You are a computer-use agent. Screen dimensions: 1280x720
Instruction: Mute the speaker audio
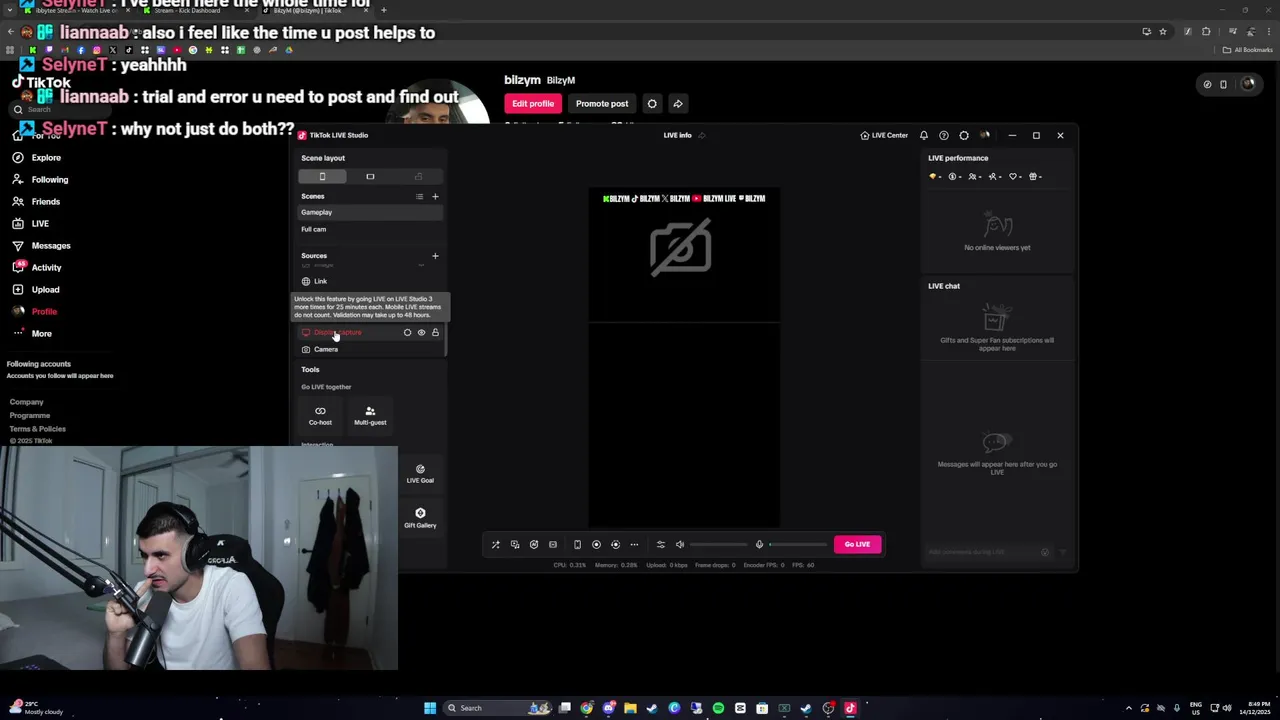tap(680, 544)
